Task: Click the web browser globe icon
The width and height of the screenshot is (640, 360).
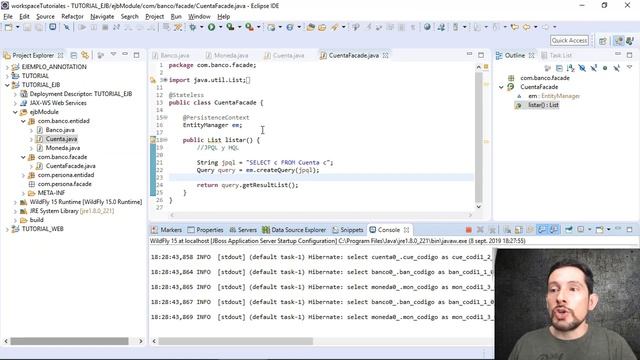Action: (x=427, y=27)
